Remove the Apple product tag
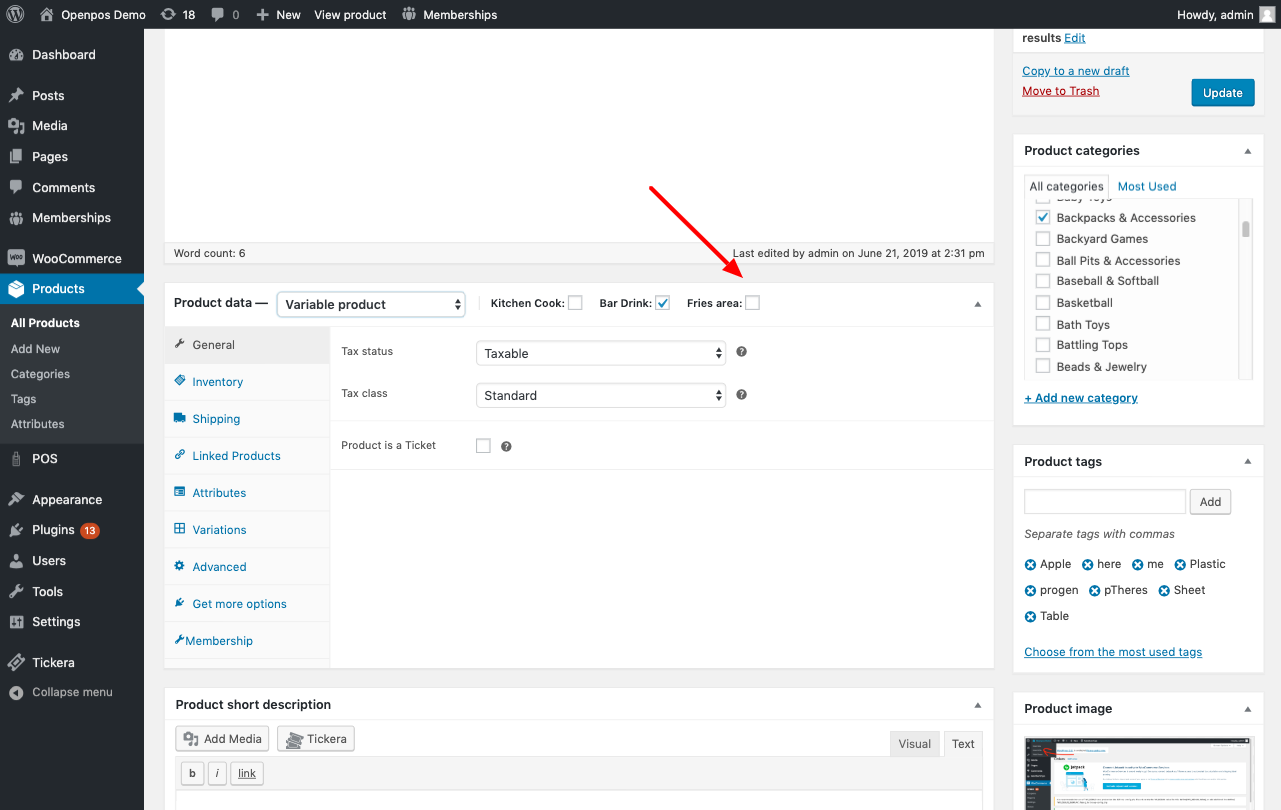Screen dimensions: 1281x810 (x=1031, y=565)
